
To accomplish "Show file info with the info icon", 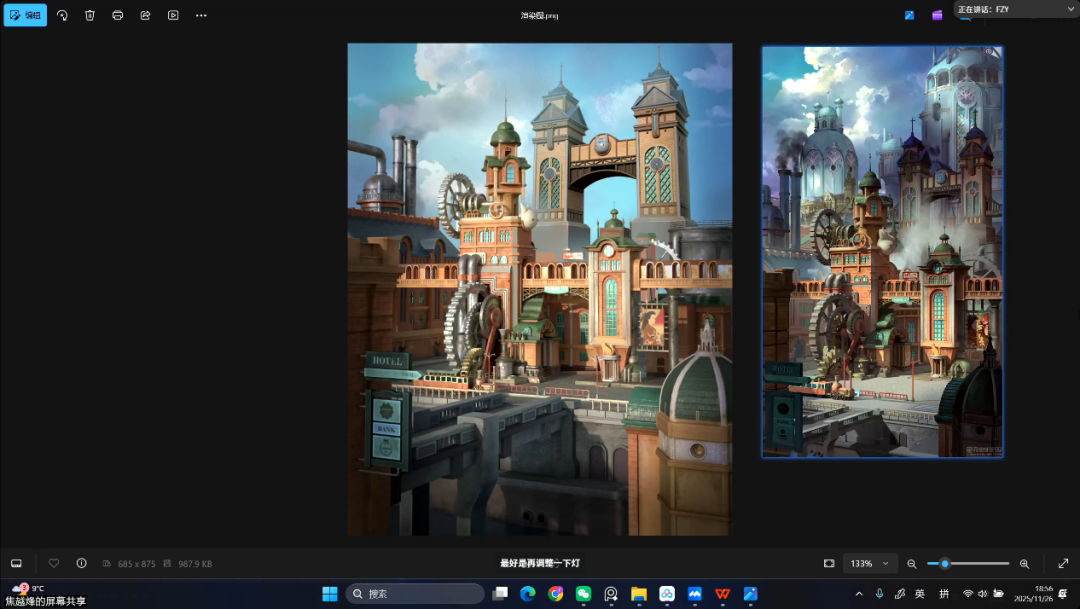I will (x=82, y=563).
